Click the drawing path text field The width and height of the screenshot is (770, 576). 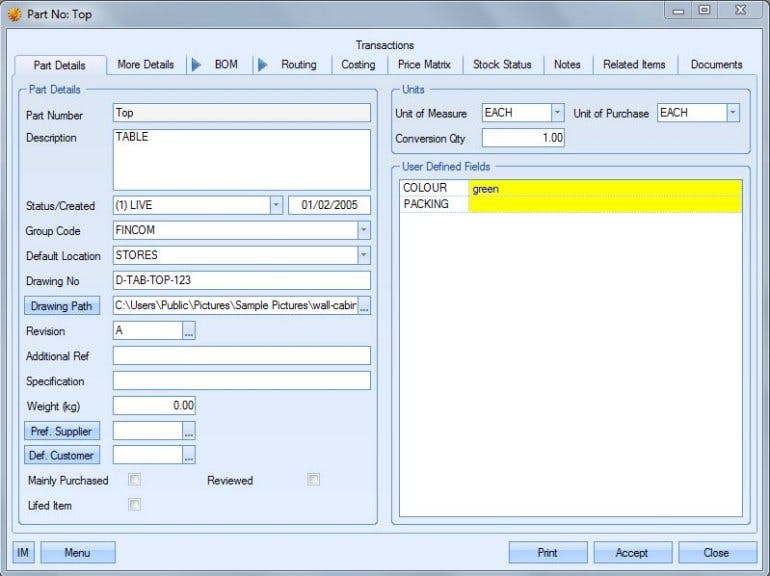point(236,305)
